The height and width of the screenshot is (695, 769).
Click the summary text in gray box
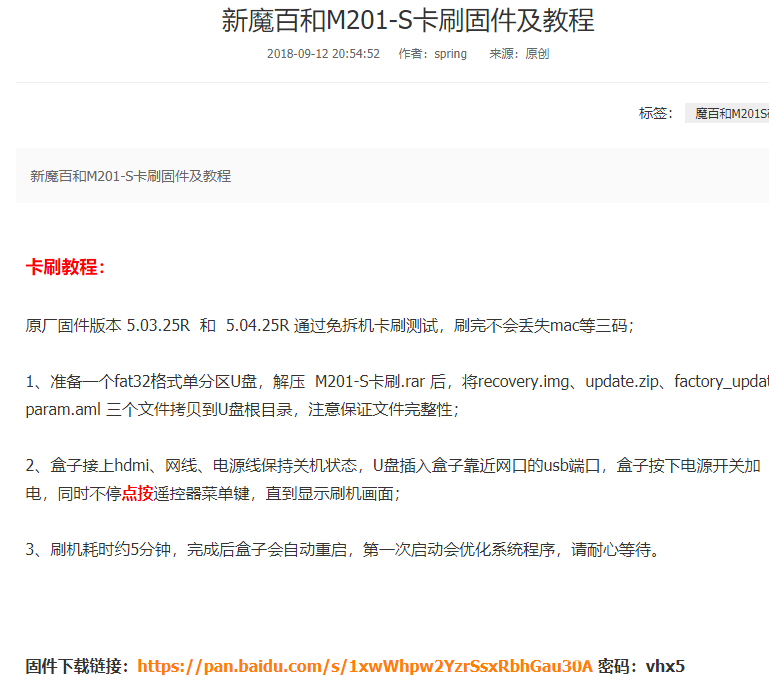130,176
